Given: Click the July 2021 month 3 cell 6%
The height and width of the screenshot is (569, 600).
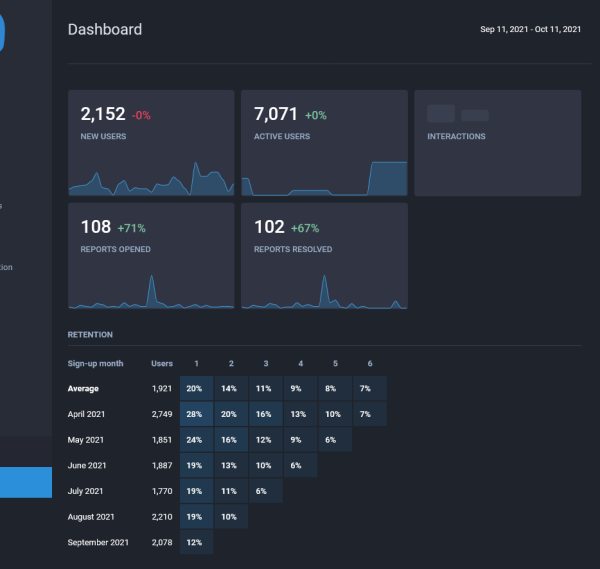Looking at the screenshot, I should (x=266, y=491).
